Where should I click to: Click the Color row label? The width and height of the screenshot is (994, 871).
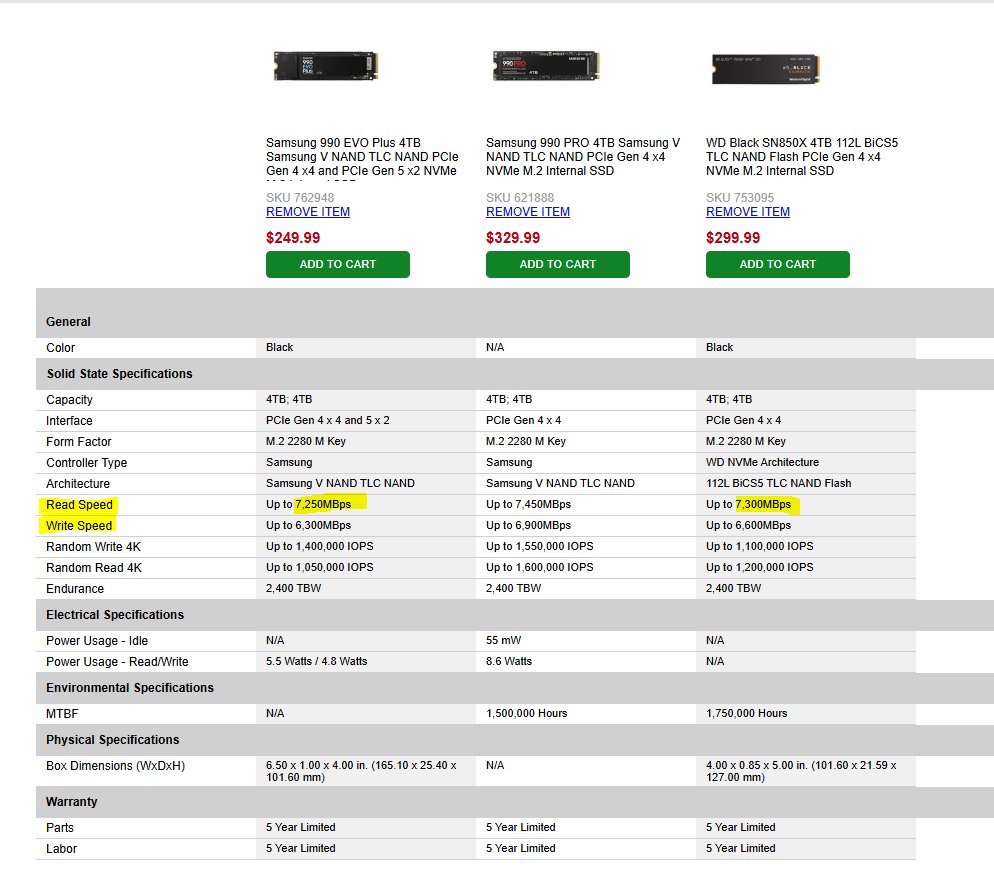[60, 347]
